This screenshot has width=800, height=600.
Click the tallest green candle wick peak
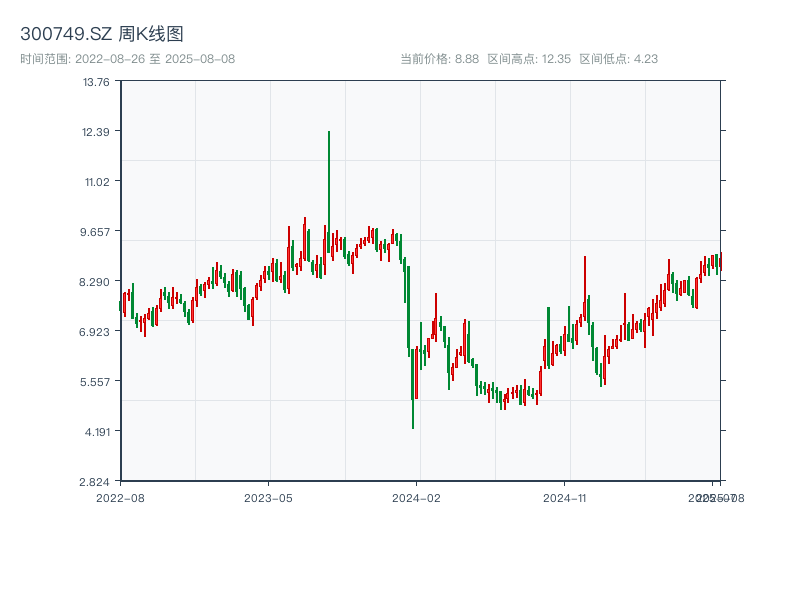click(328, 133)
